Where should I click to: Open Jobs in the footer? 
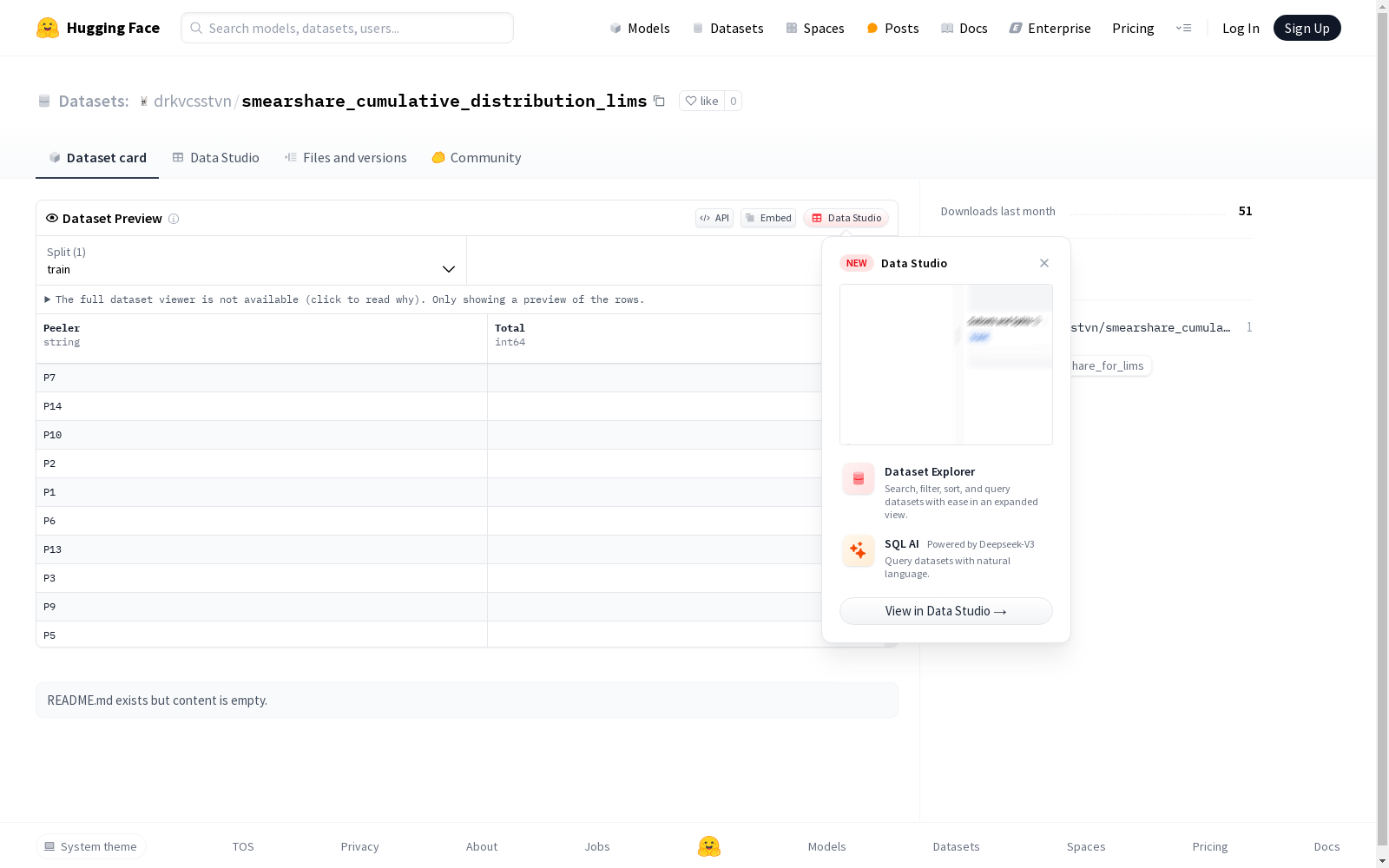pyautogui.click(x=597, y=846)
